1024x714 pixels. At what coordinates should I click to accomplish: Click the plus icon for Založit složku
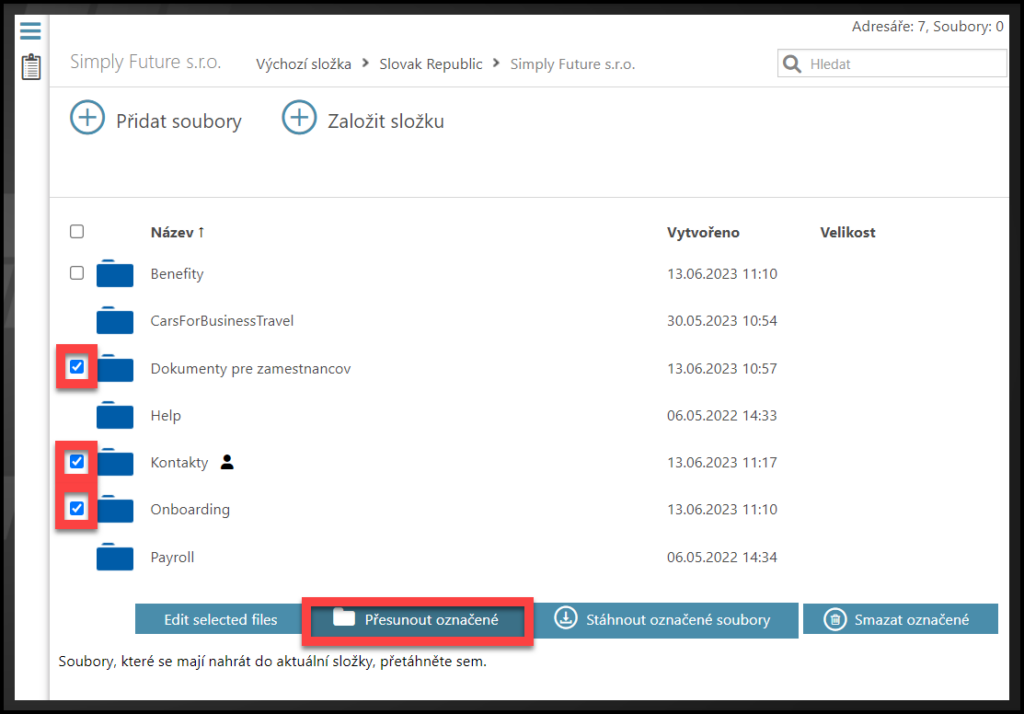pos(298,119)
